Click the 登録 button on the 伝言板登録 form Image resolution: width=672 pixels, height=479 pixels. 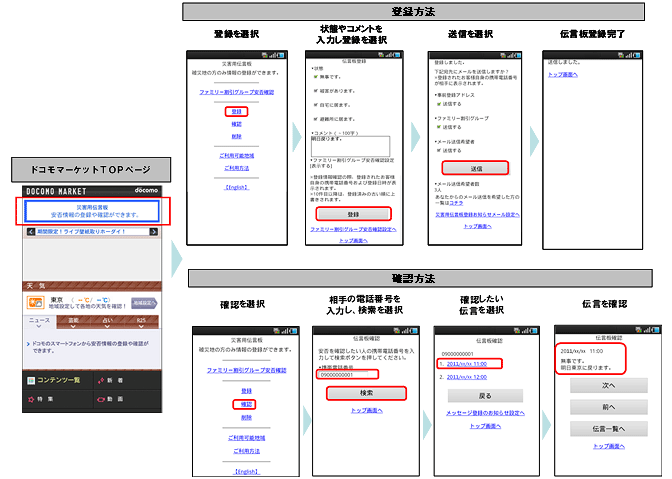coord(354,214)
